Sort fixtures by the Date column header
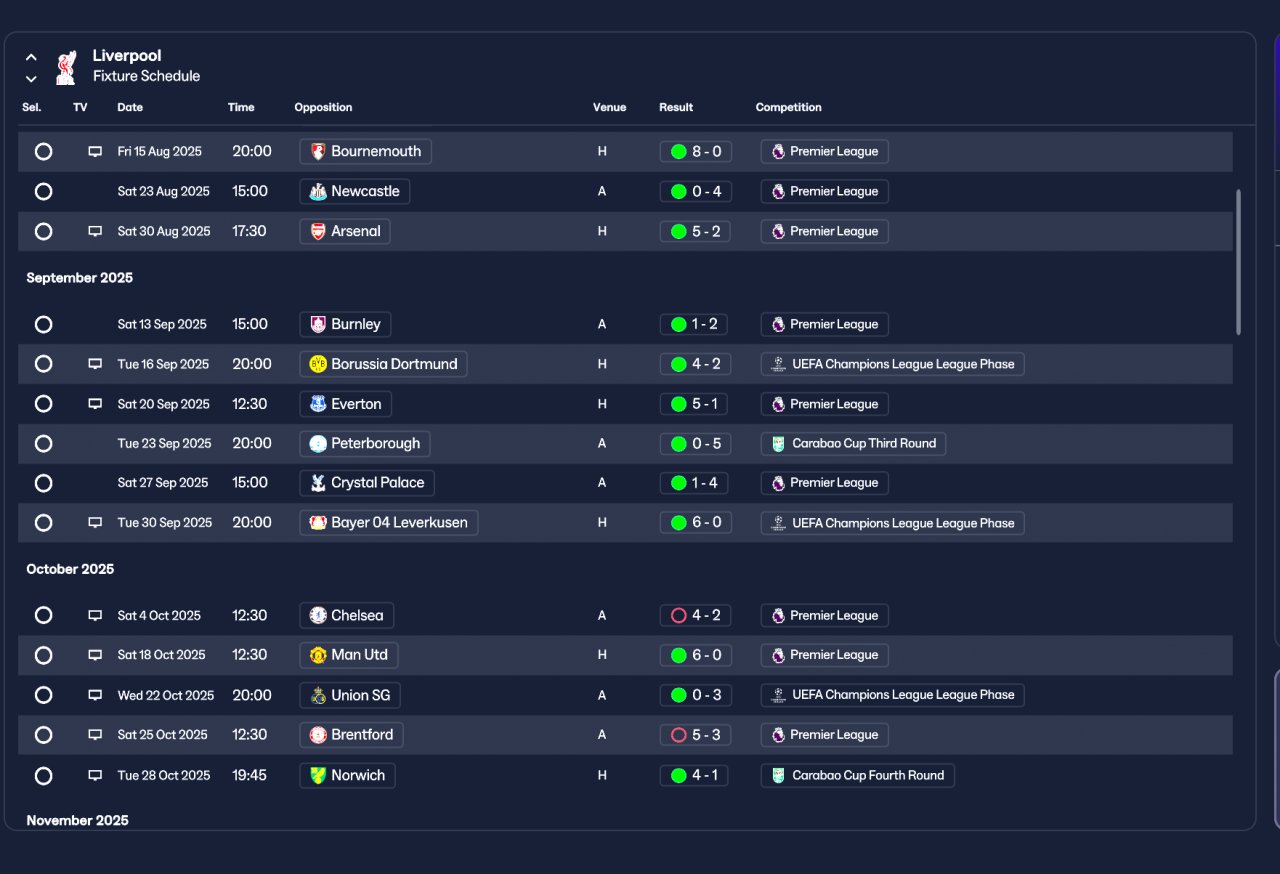1280x874 pixels. (x=130, y=107)
